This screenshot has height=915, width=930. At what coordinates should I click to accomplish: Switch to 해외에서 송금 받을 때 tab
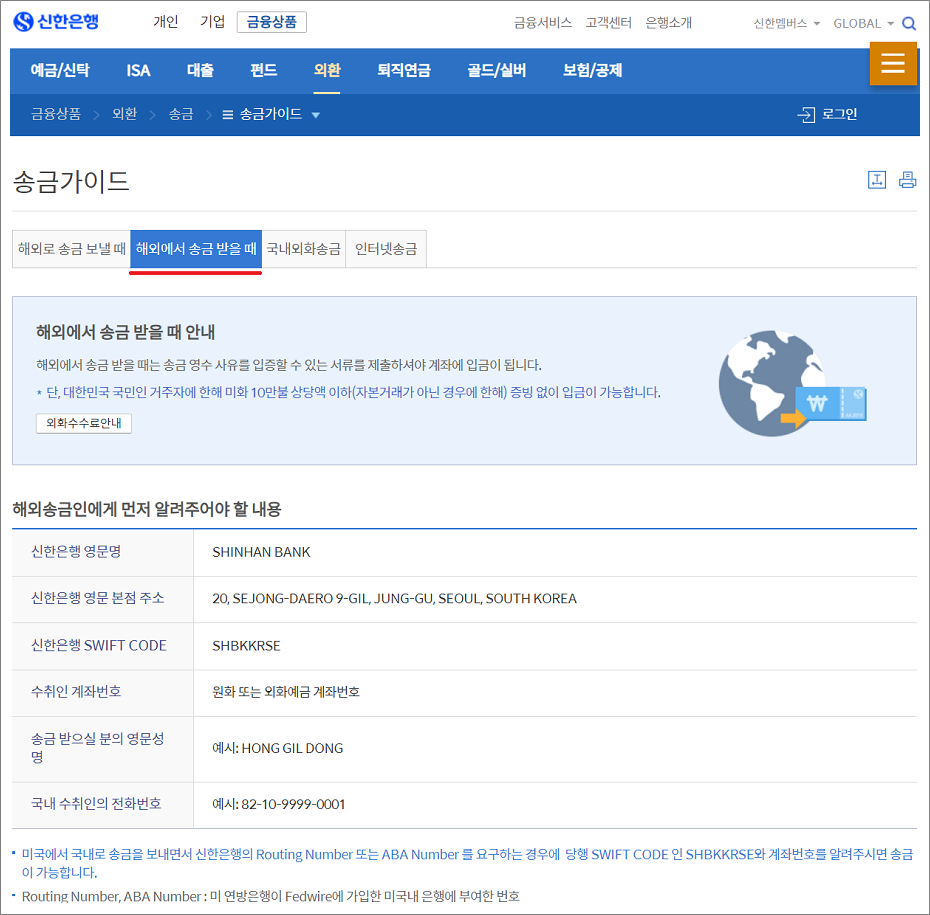point(196,248)
